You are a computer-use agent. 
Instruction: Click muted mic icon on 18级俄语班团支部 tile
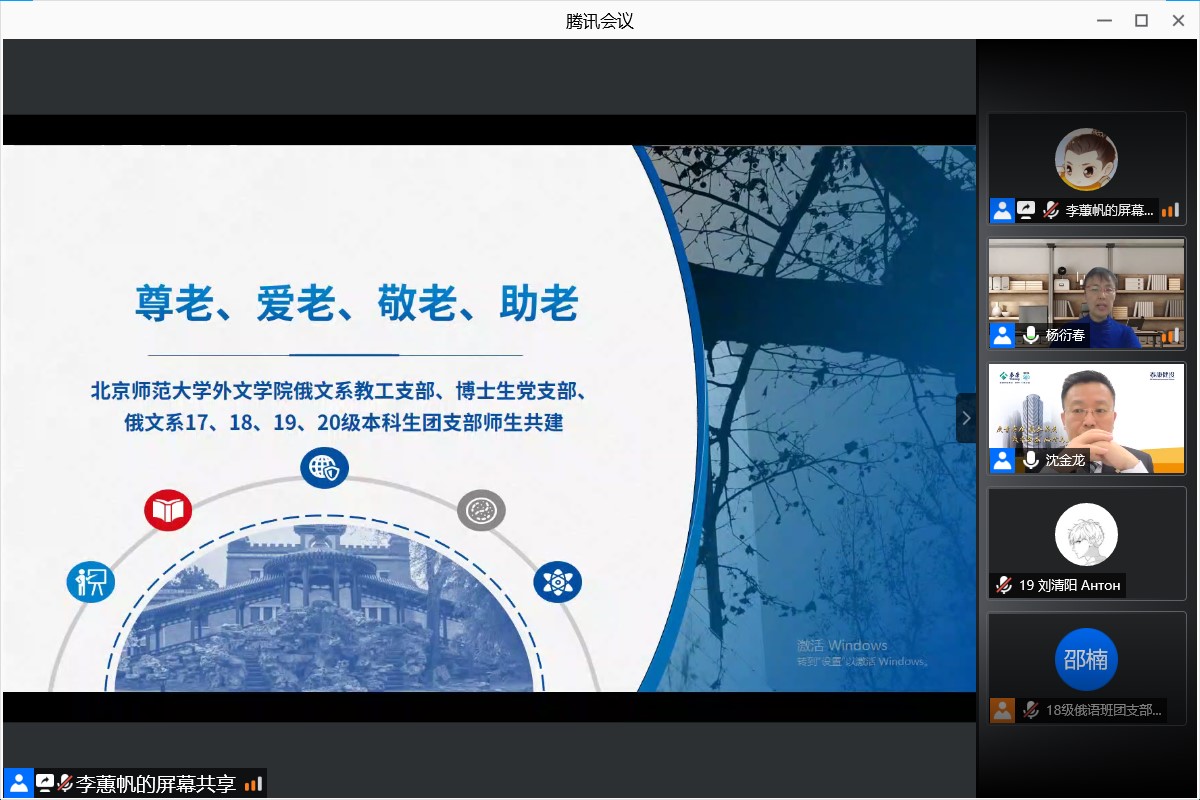pyautogui.click(x=1031, y=710)
